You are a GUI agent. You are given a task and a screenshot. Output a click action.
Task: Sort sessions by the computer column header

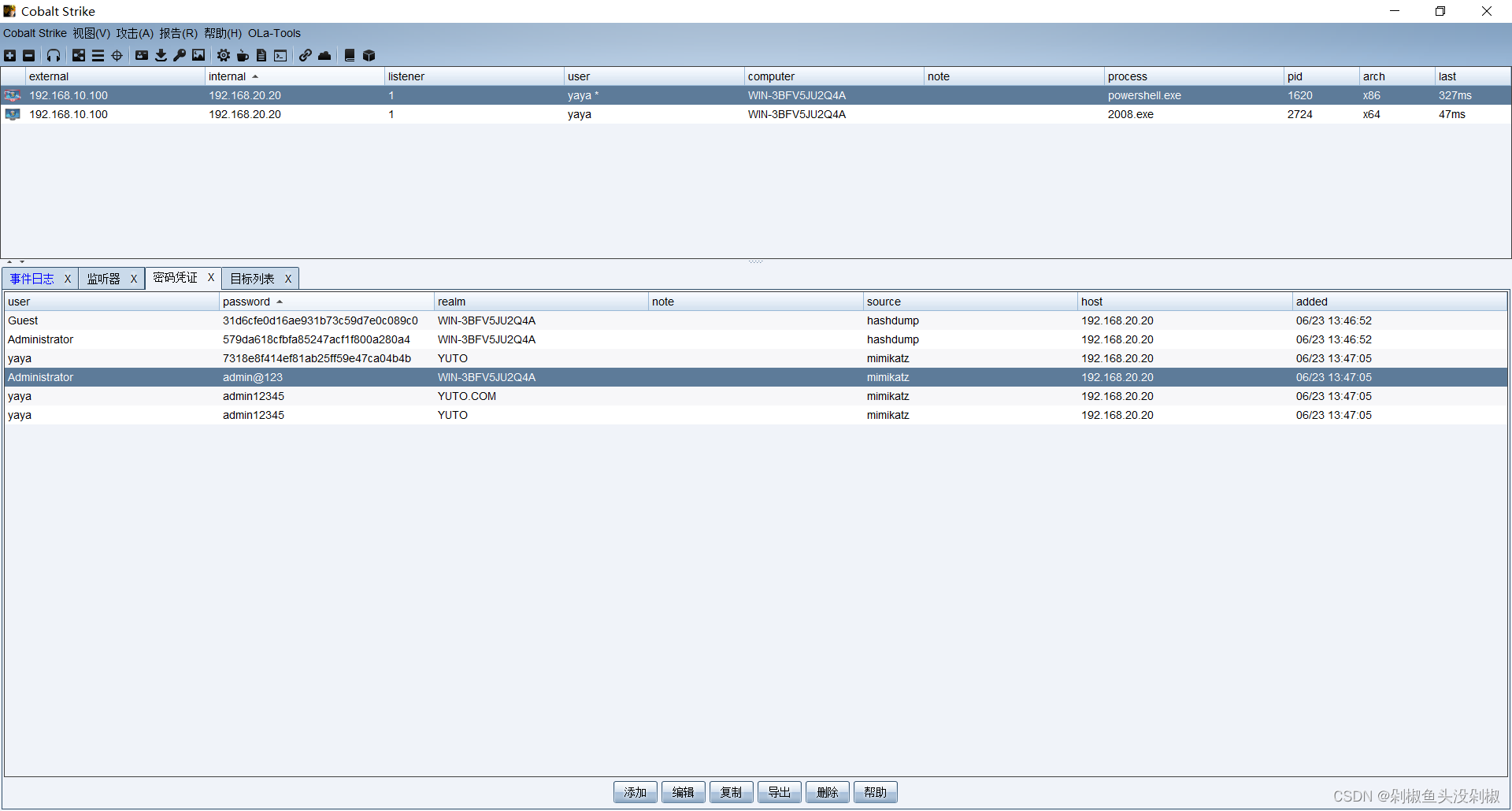coord(834,76)
